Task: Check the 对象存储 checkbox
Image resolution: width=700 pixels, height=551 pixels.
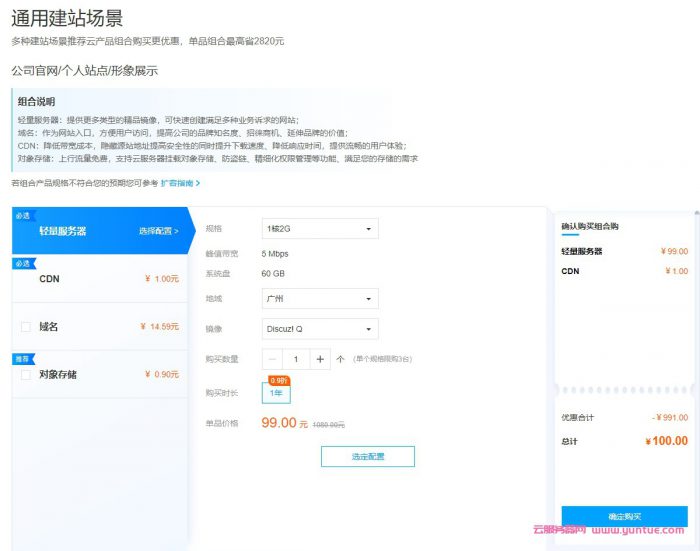Action: (x=26, y=375)
